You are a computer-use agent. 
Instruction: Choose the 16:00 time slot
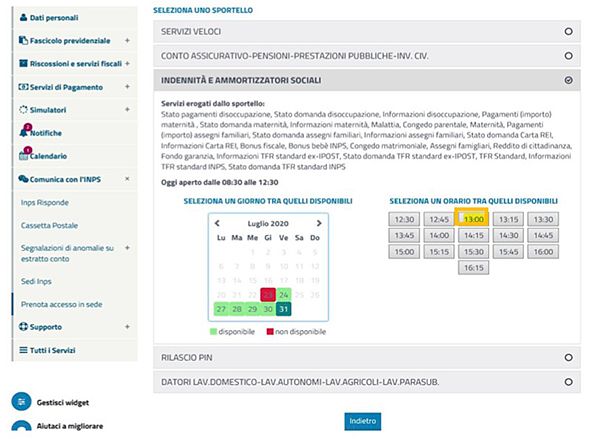point(543,251)
